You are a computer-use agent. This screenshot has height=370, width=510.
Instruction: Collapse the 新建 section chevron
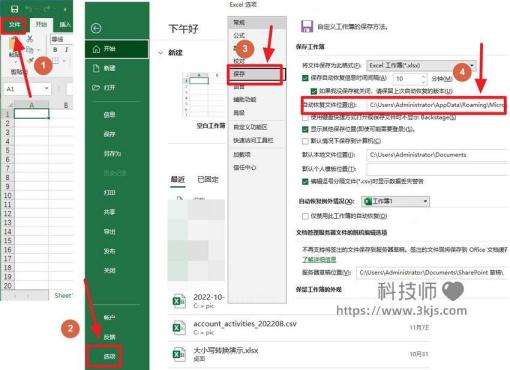[x=161, y=52]
